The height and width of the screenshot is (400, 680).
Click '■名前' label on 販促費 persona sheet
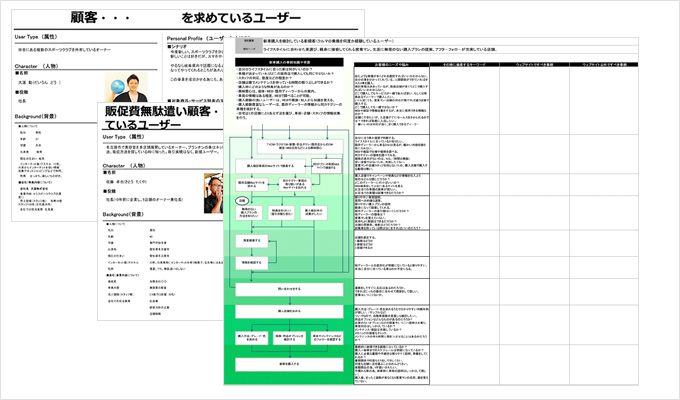pyautogui.click(x=109, y=173)
